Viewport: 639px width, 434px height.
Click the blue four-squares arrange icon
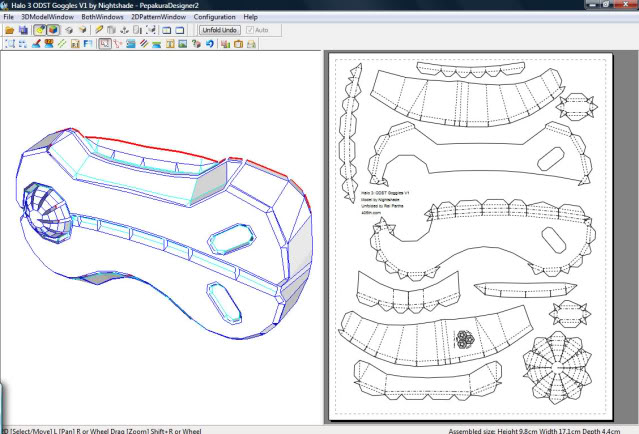(x=23, y=44)
